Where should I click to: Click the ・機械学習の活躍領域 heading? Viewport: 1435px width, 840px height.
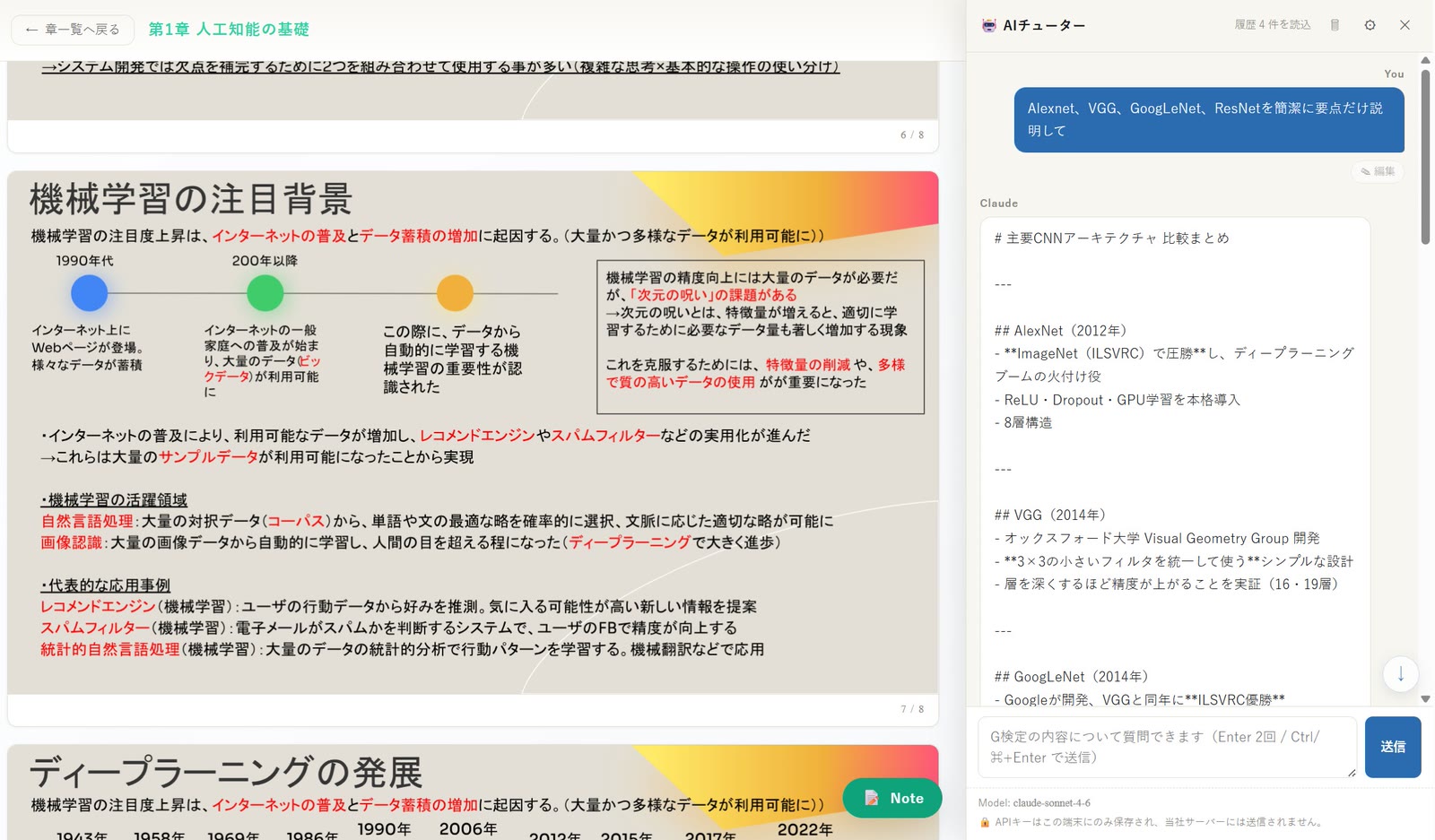click(114, 499)
